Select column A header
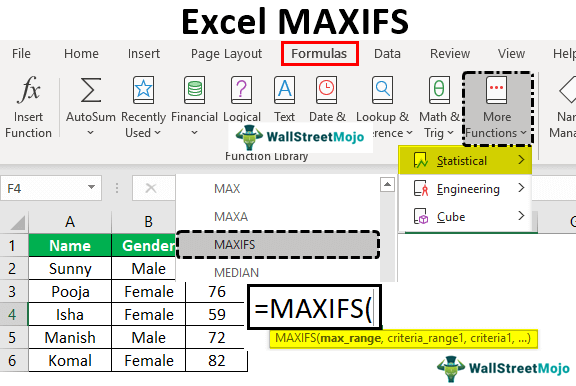Viewport: 576px width, 386px height. point(70,221)
